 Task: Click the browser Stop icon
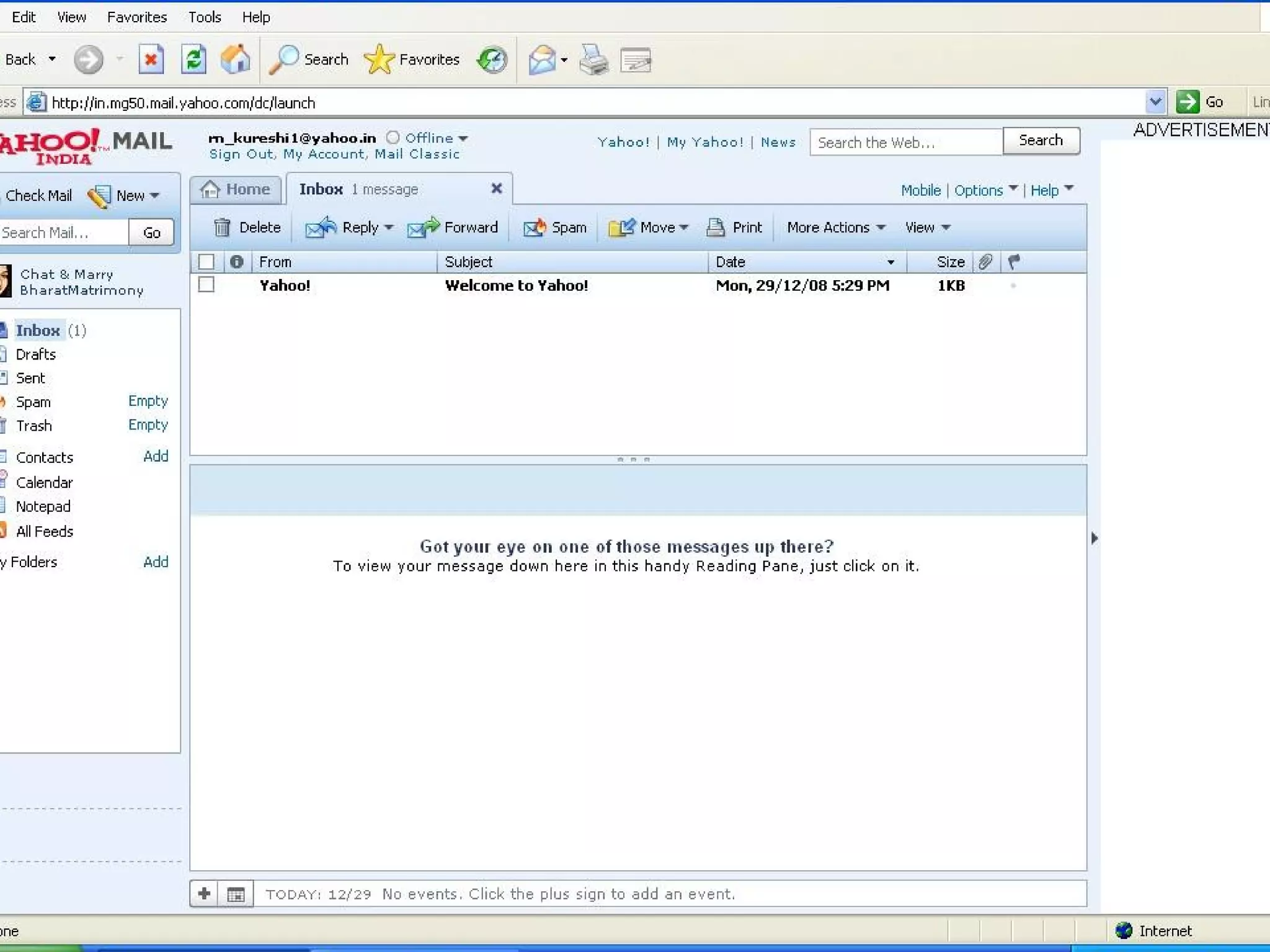click(x=151, y=59)
